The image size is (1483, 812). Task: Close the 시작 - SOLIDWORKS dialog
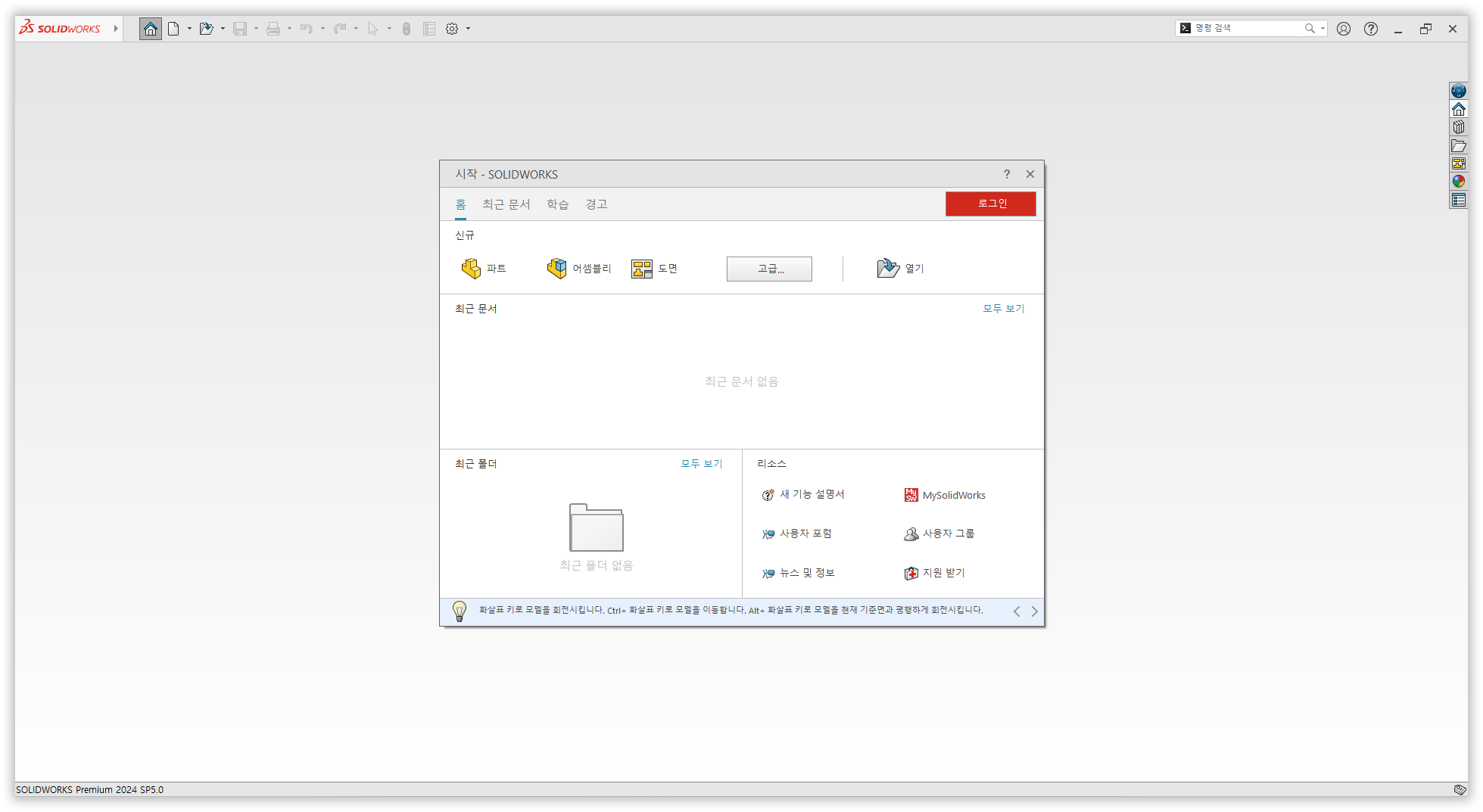click(x=1030, y=174)
